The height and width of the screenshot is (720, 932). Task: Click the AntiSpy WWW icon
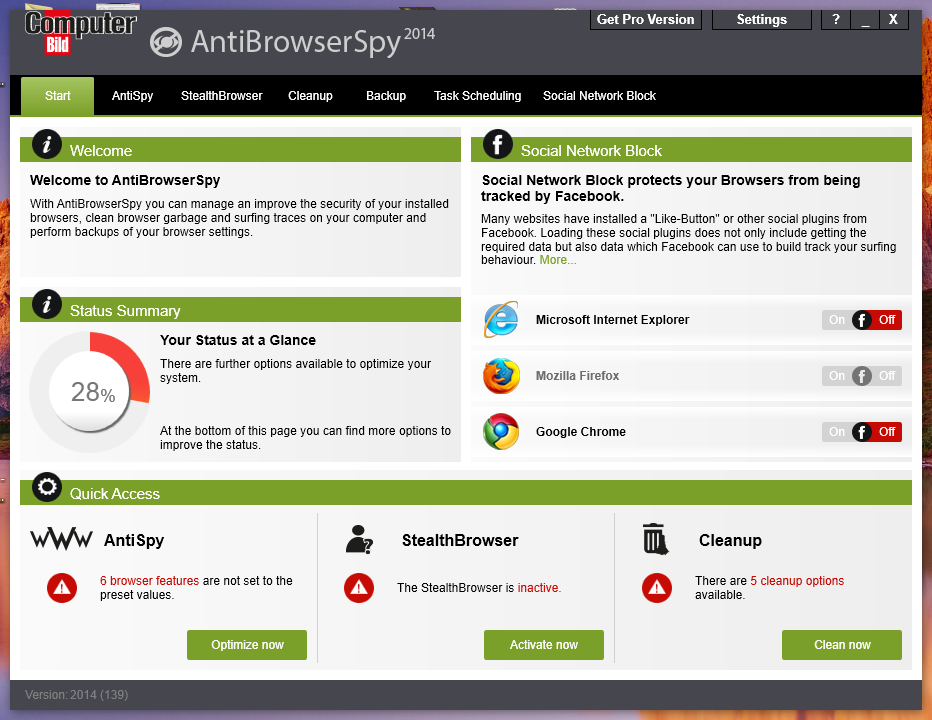point(61,539)
